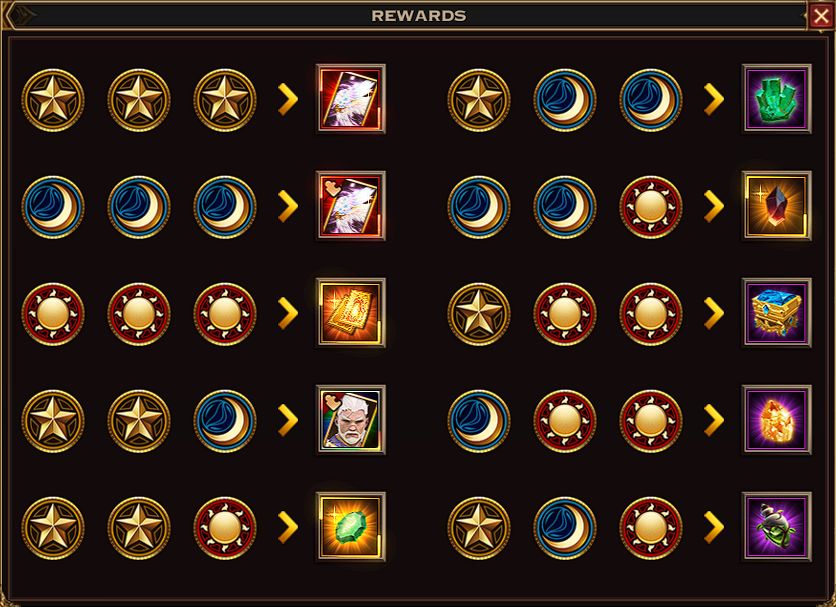Click the first star coin in top-left row
This screenshot has height=607, width=836.
pyautogui.click(x=53, y=100)
